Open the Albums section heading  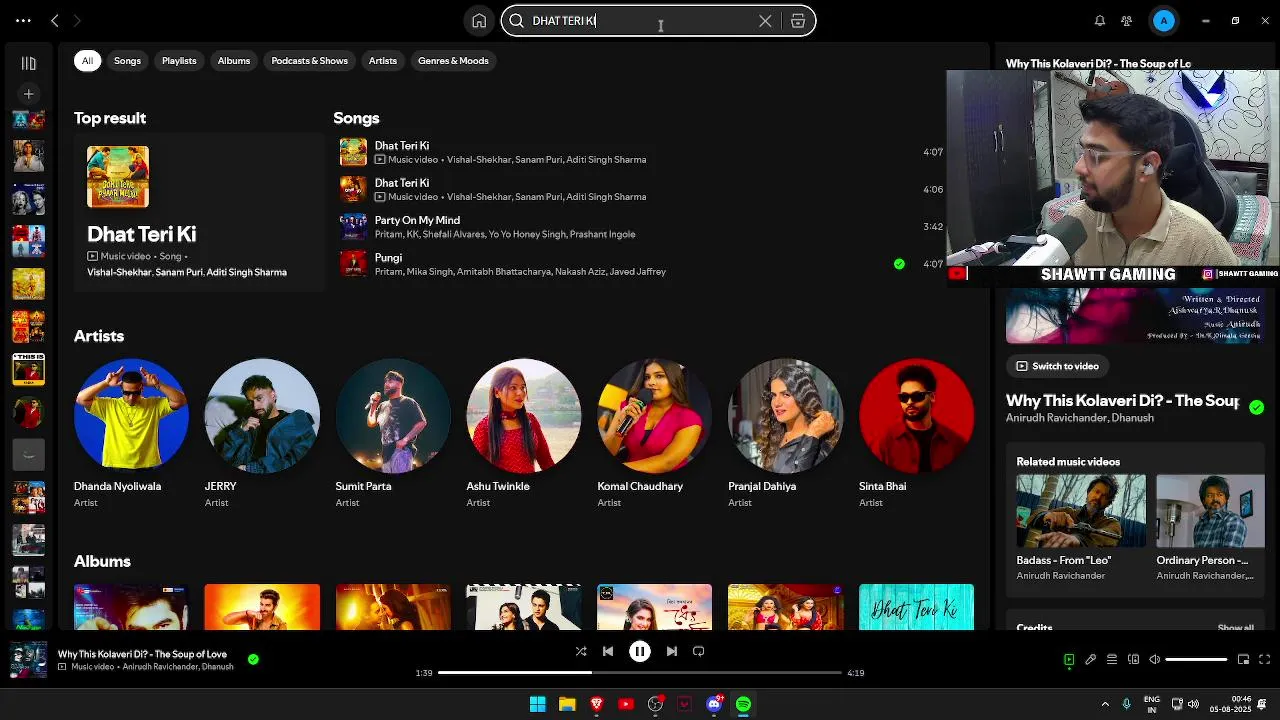tap(102, 561)
